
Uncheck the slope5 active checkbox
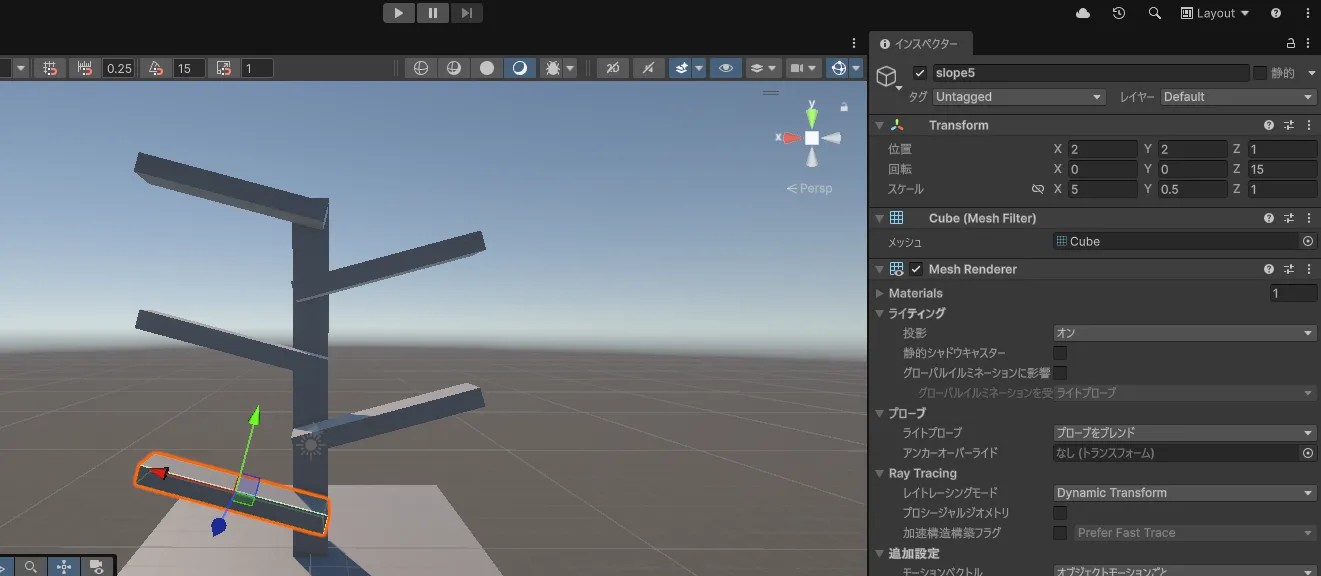coord(920,73)
